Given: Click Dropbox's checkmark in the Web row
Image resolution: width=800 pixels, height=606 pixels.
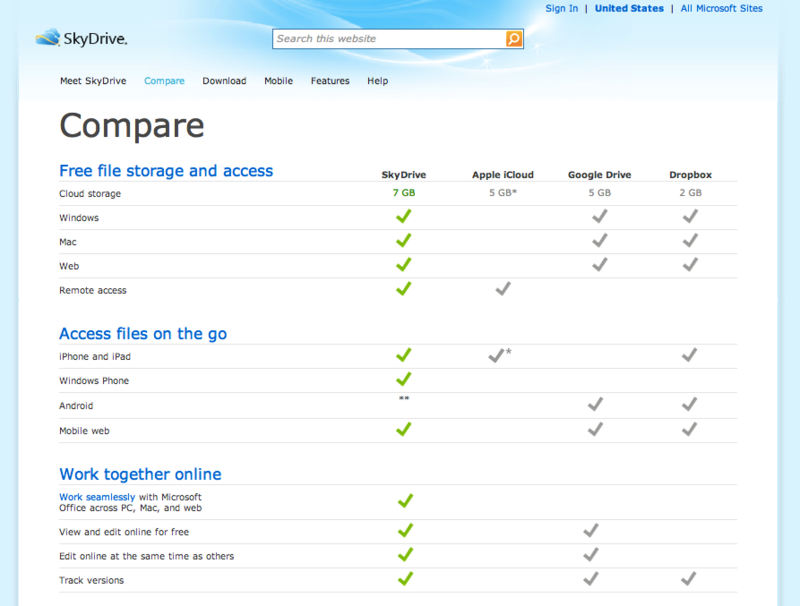Looking at the screenshot, I should (690, 264).
